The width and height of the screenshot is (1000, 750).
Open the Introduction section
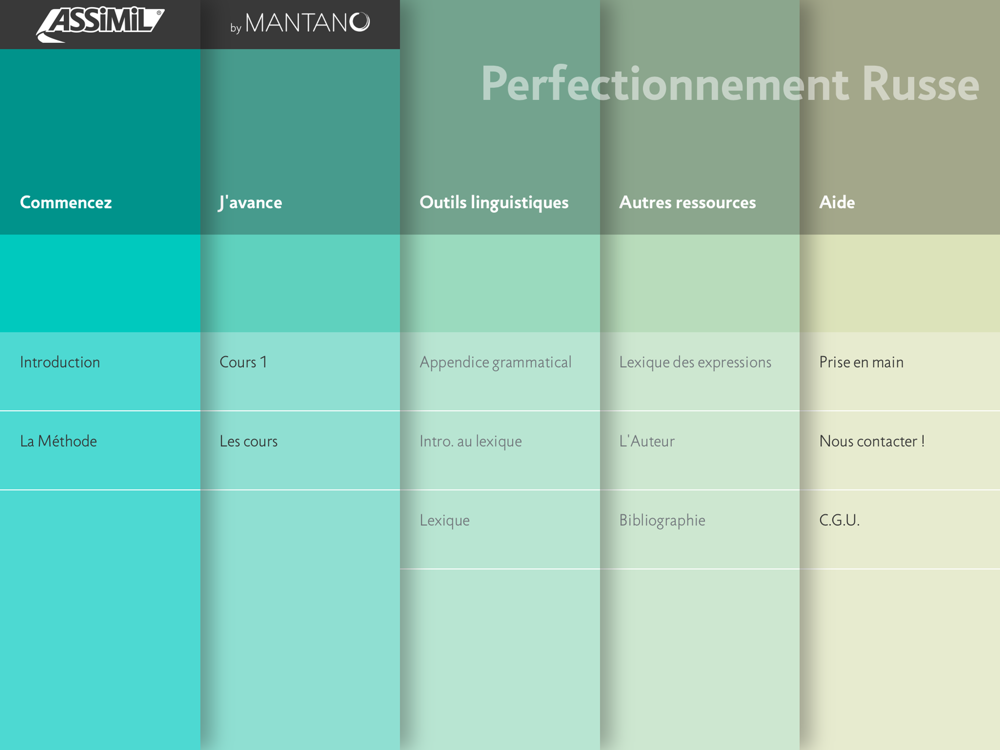coord(100,371)
